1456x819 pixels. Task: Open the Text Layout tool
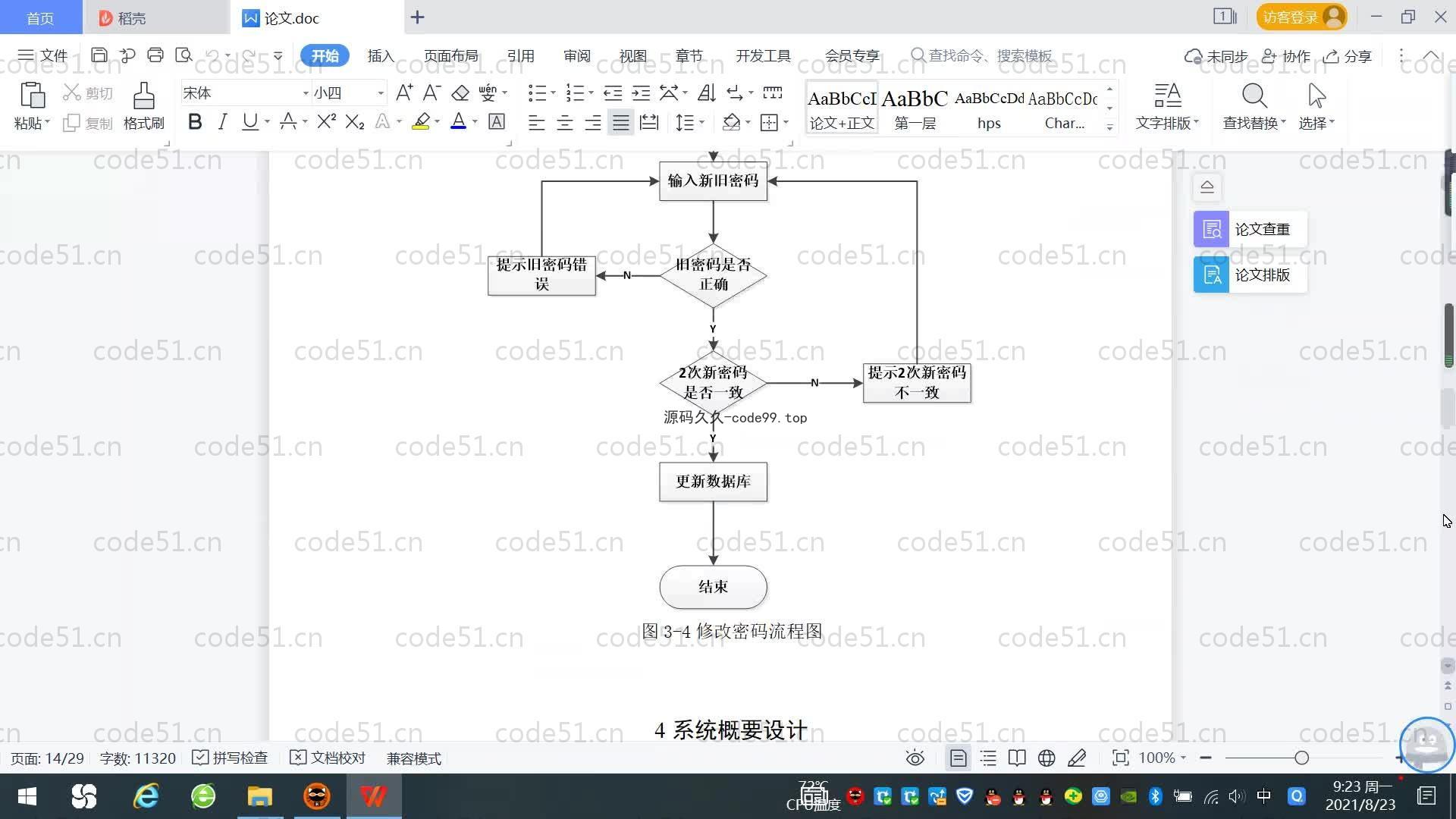(x=1167, y=96)
